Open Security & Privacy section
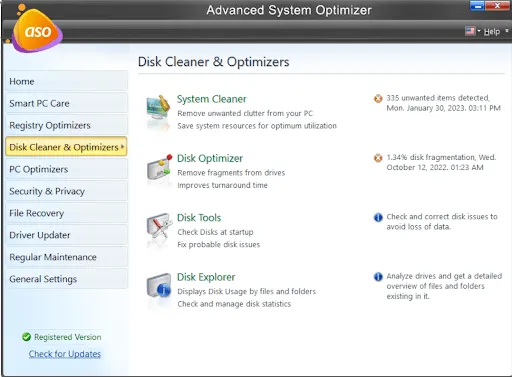Image resolution: width=512 pixels, height=377 pixels. [66, 191]
